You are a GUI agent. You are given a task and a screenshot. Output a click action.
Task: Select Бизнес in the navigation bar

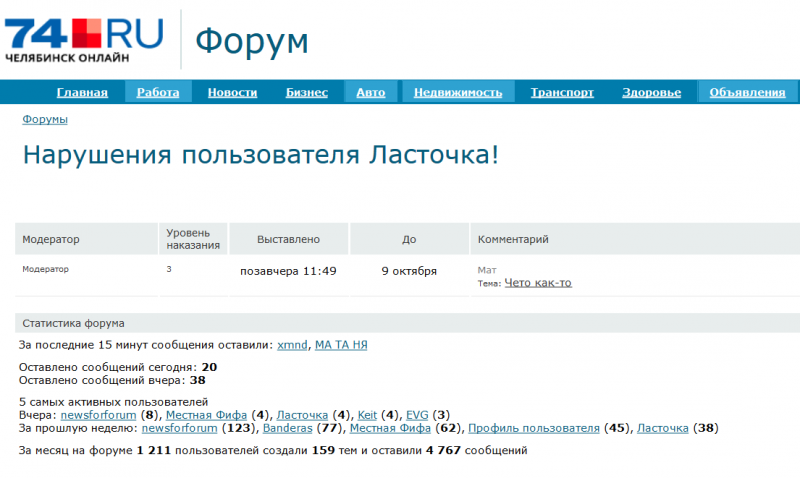307,93
